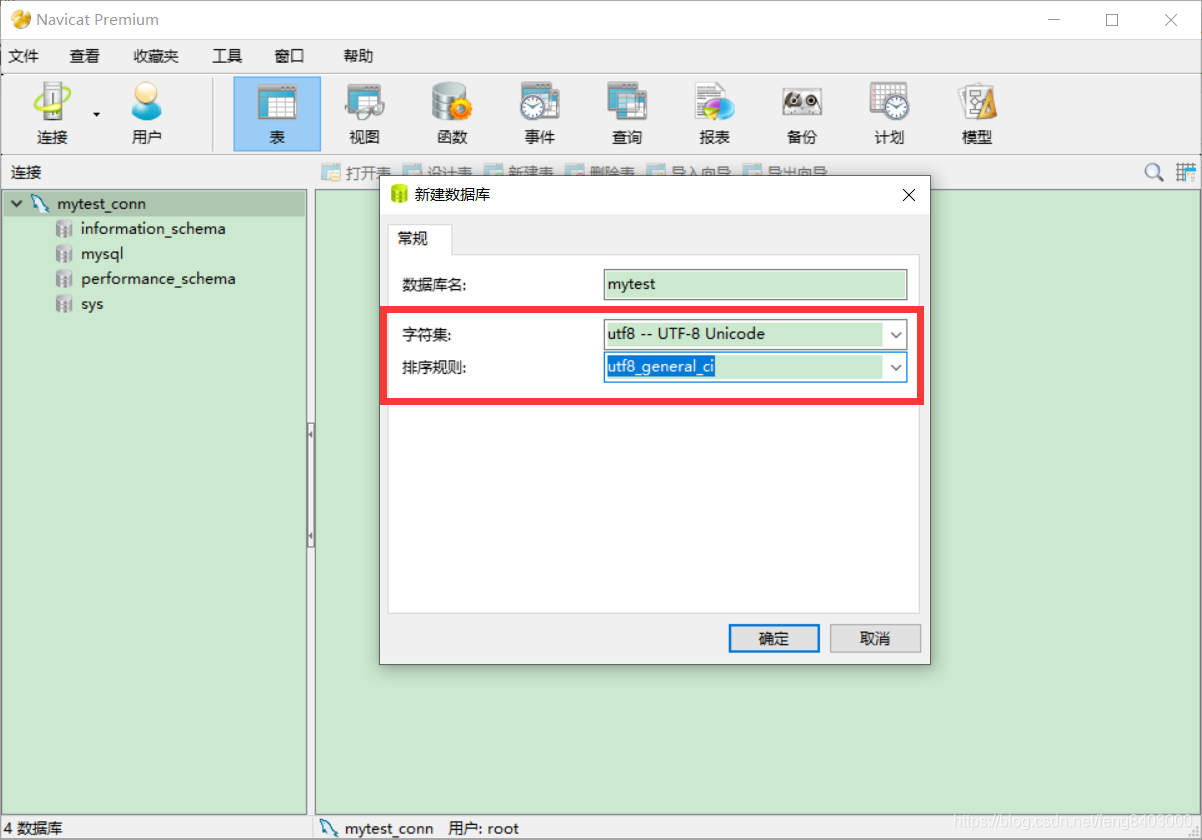Select the Table (表) toolbar icon
Image resolution: width=1202 pixels, height=840 pixels.
click(x=277, y=114)
